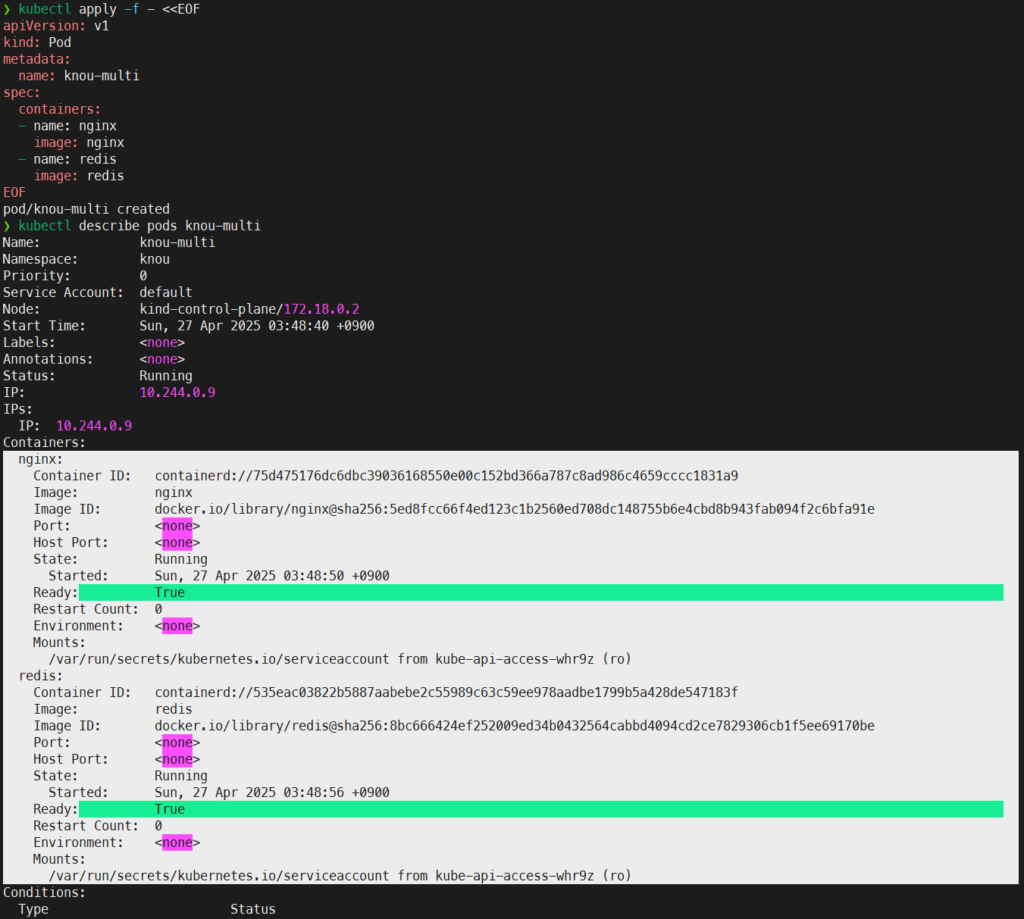This screenshot has width=1024, height=919.
Task: Click the nginx Ready 'True' highlighted value
Action: (x=170, y=592)
